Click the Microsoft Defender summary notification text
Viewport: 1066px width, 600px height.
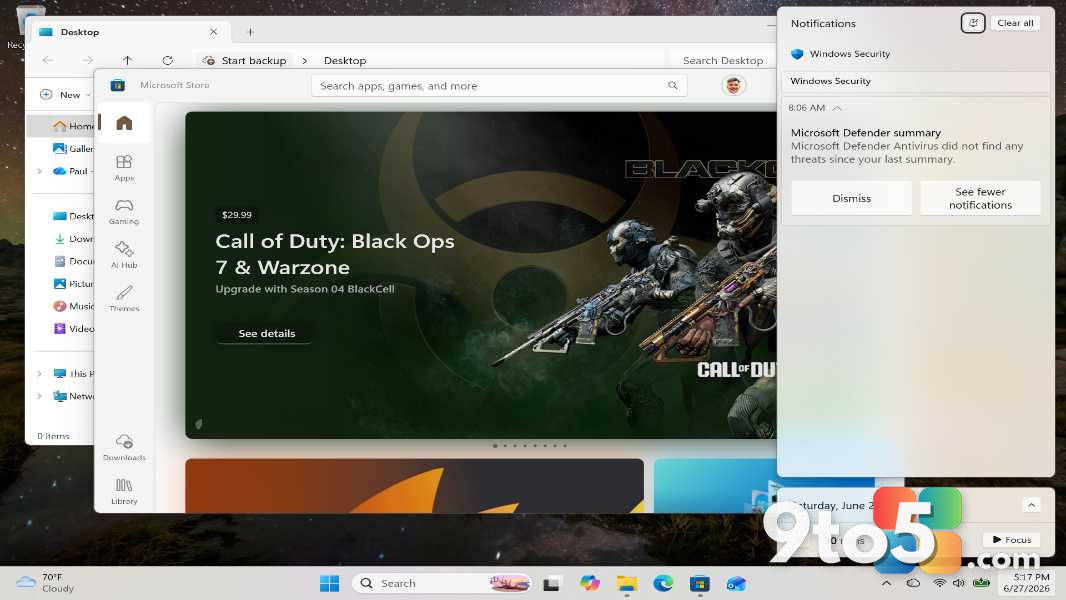point(907,146)
